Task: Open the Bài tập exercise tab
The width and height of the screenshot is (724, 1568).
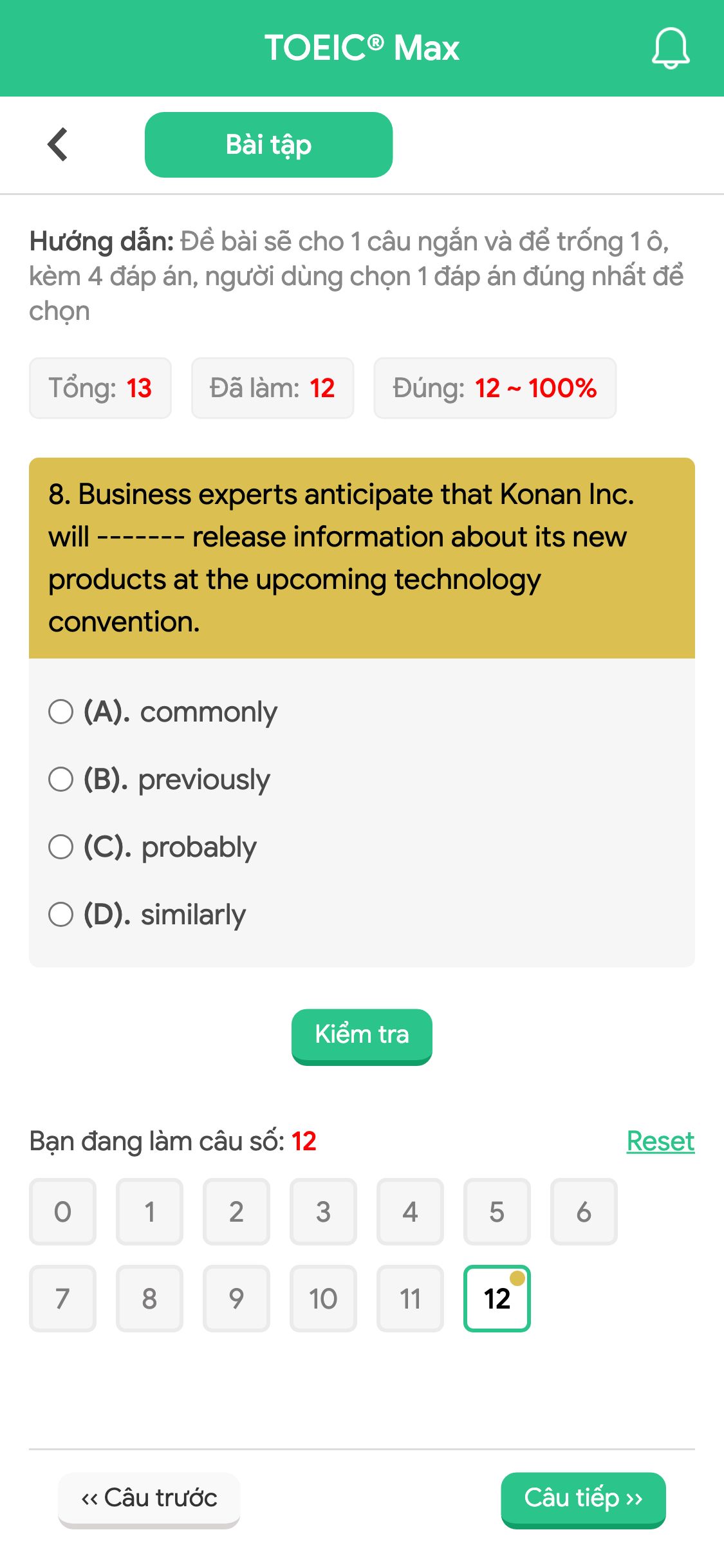Action: point(268,144)
